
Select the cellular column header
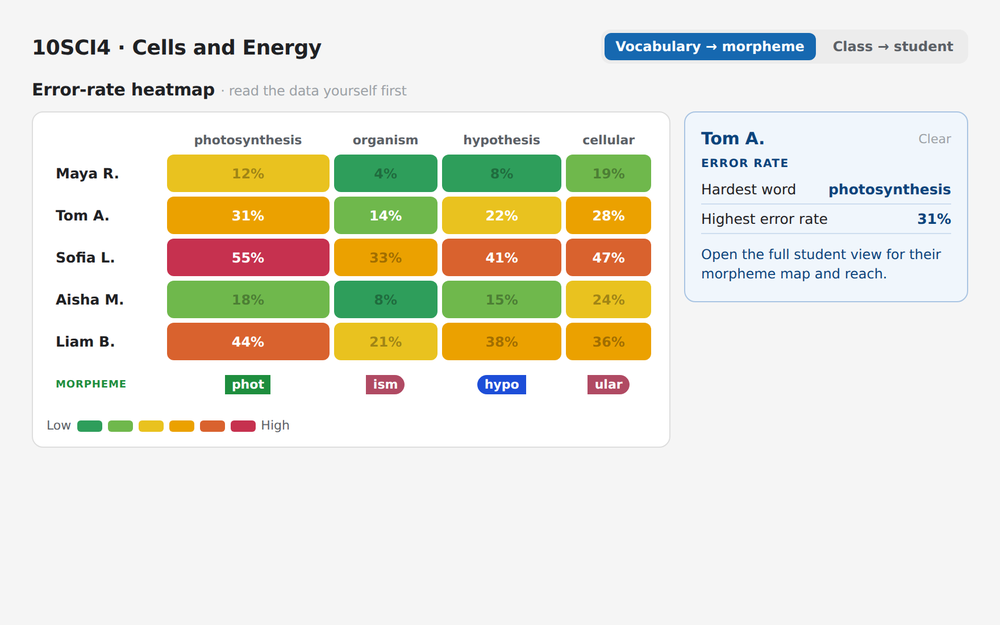(x=608, y=140)
